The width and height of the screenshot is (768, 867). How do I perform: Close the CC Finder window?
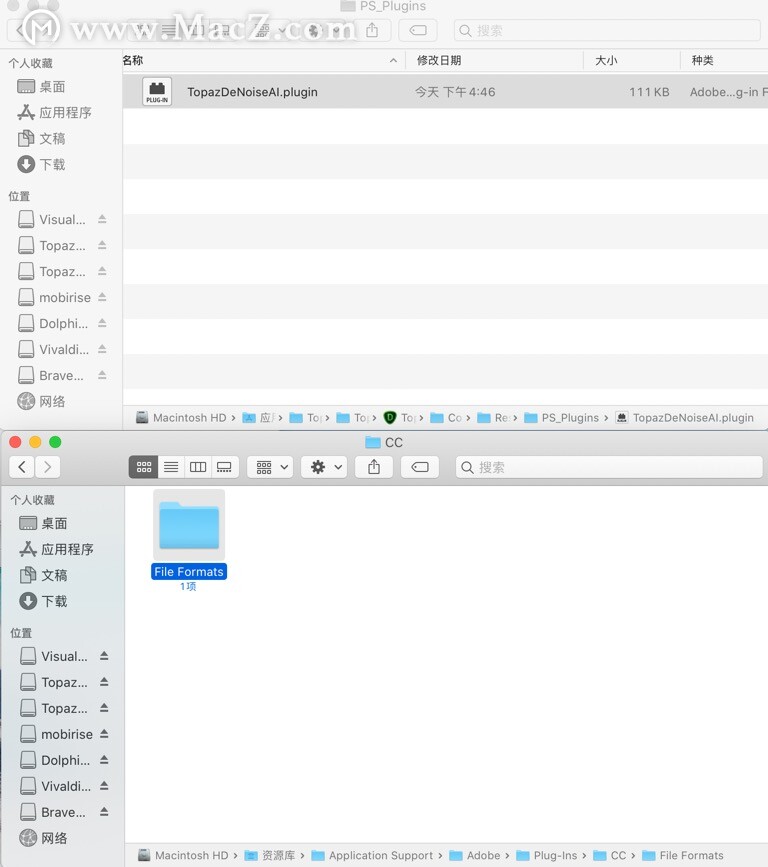click(x=15, y=442)
